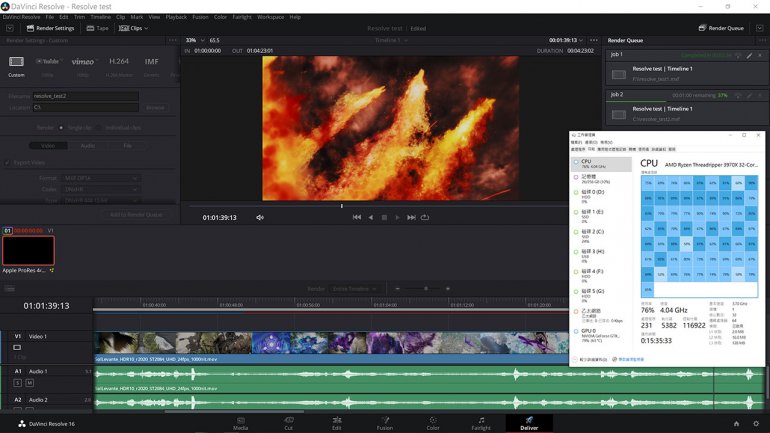Viewport: 770px width, 433px height.
Task: Open the Fairlight page
Action: coord(481,423)
